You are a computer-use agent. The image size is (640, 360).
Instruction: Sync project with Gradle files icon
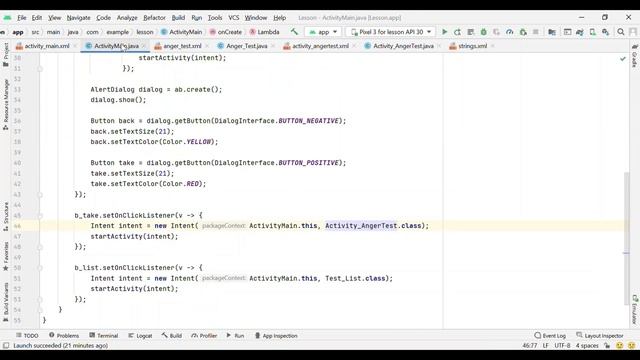tap(580, 32)
